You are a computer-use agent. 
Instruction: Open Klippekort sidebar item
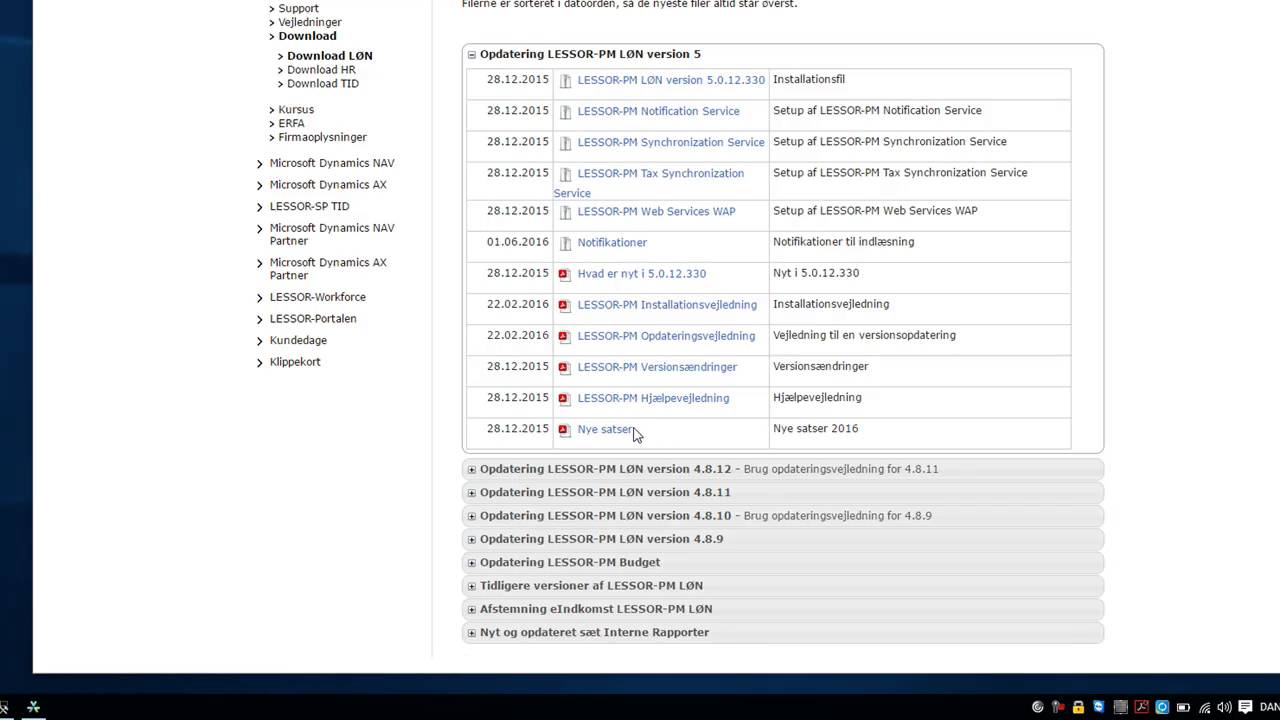coord(295,362)
